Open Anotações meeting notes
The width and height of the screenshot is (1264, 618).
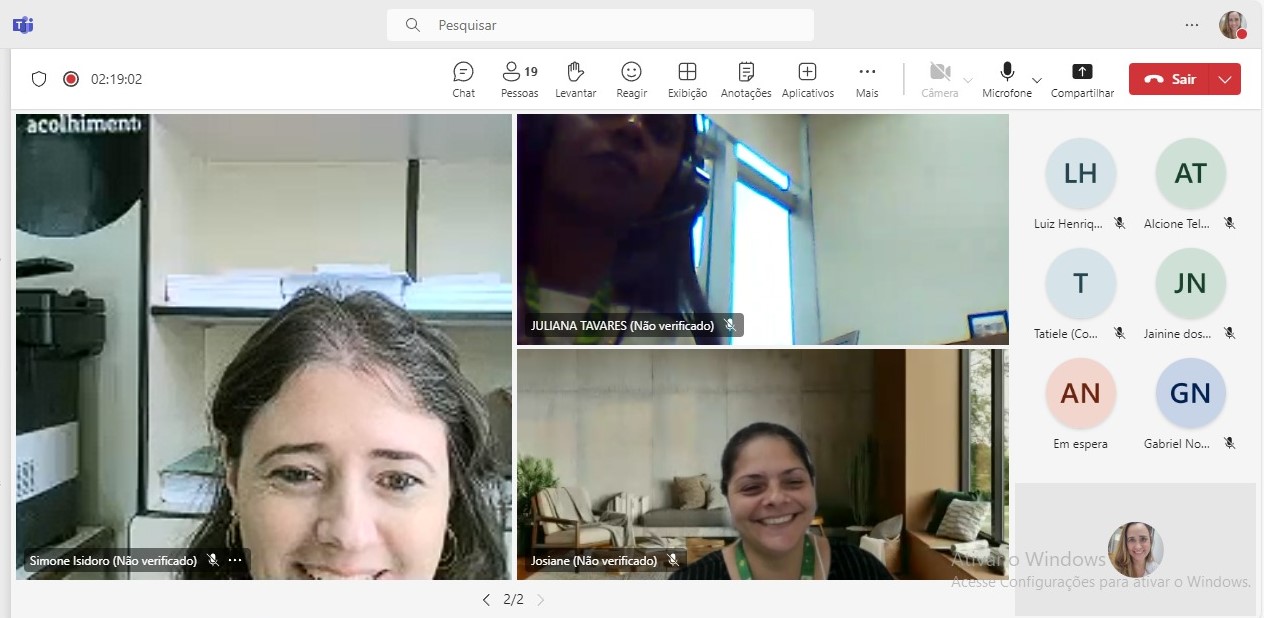coord(746,79)
